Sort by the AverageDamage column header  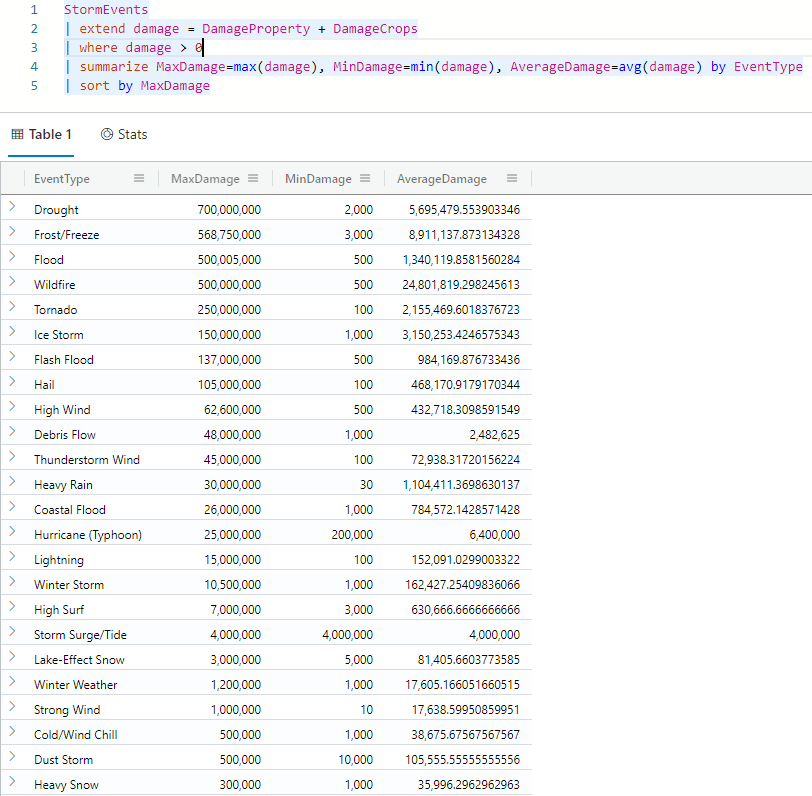click(x=442, y=179)
